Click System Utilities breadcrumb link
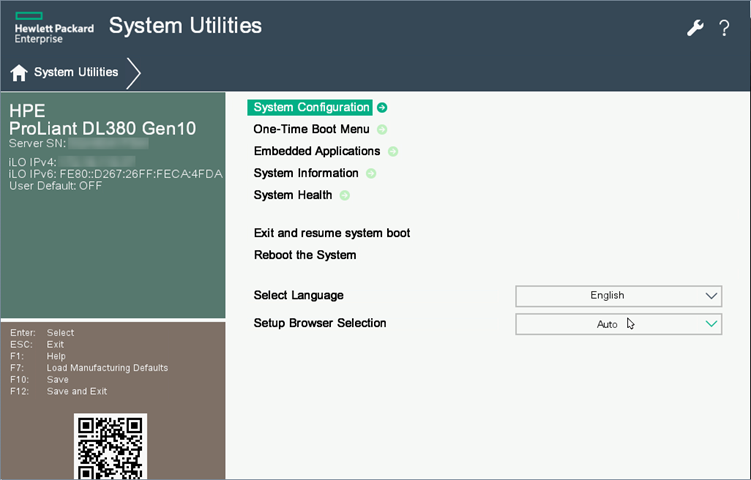The height and width of the screenshot is (480, 751). 76,72
